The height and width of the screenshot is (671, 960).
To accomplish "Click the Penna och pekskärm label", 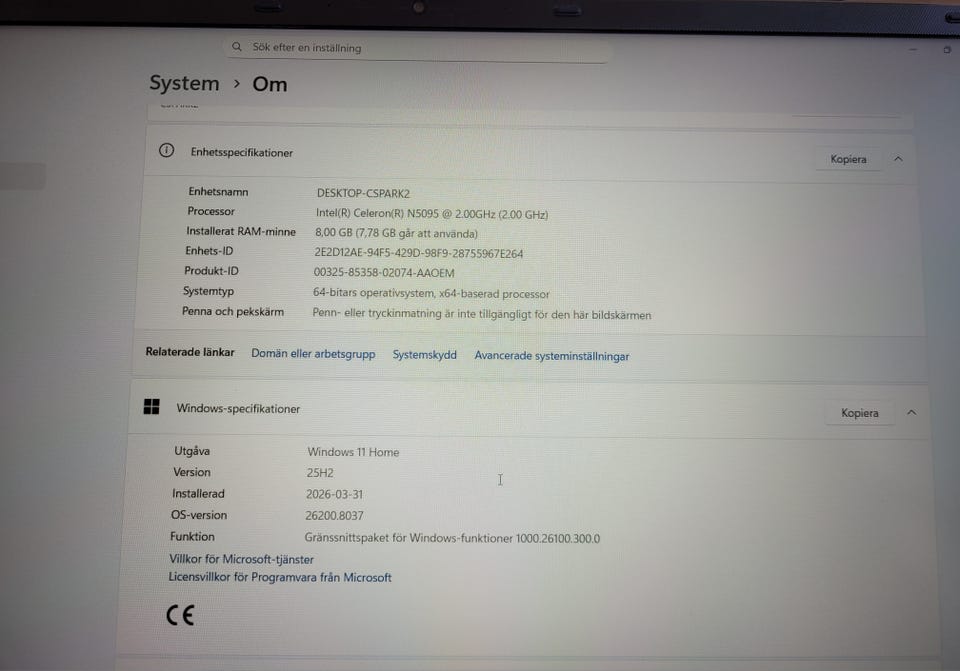I will (x=233, y=311).
